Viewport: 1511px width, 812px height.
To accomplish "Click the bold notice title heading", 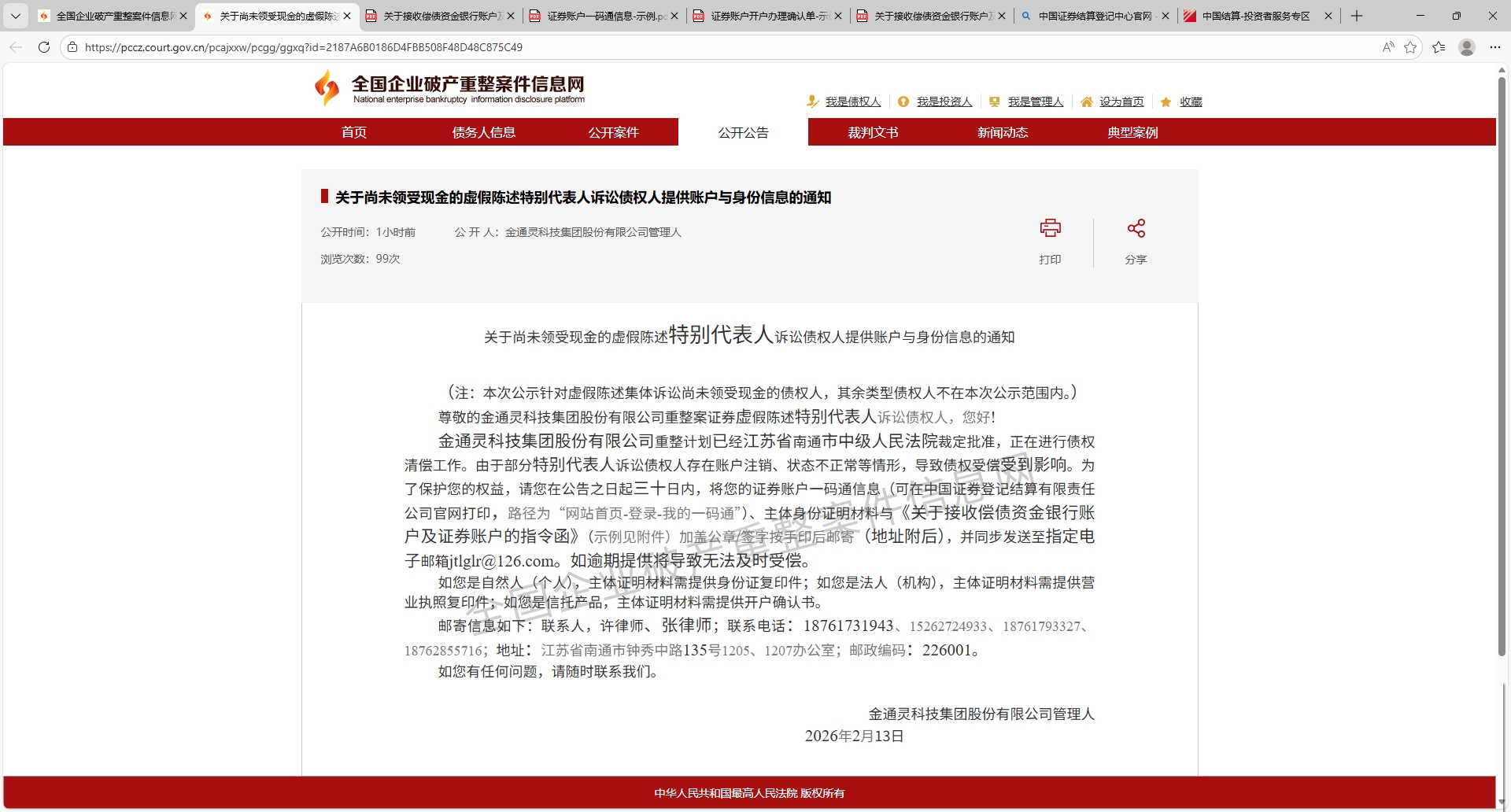I will click(583, 197).
